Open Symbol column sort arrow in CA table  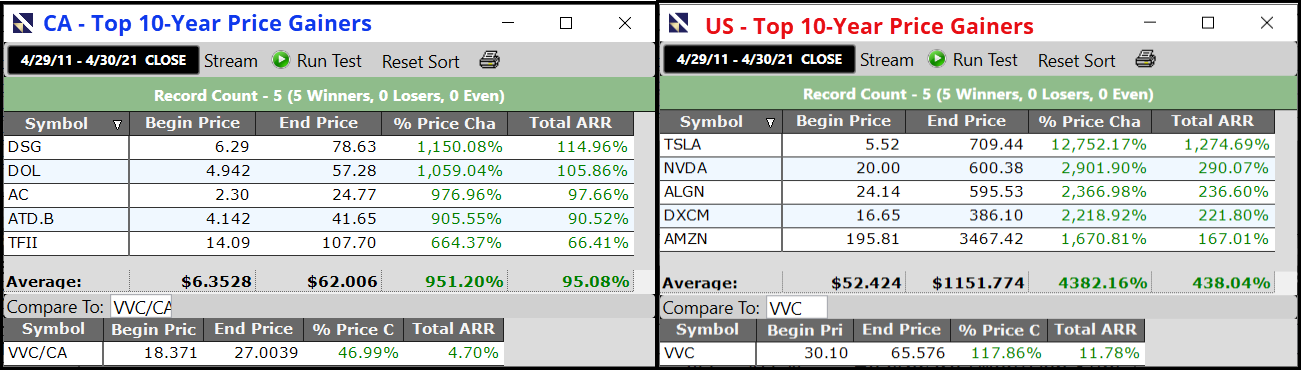click(118, 124)
